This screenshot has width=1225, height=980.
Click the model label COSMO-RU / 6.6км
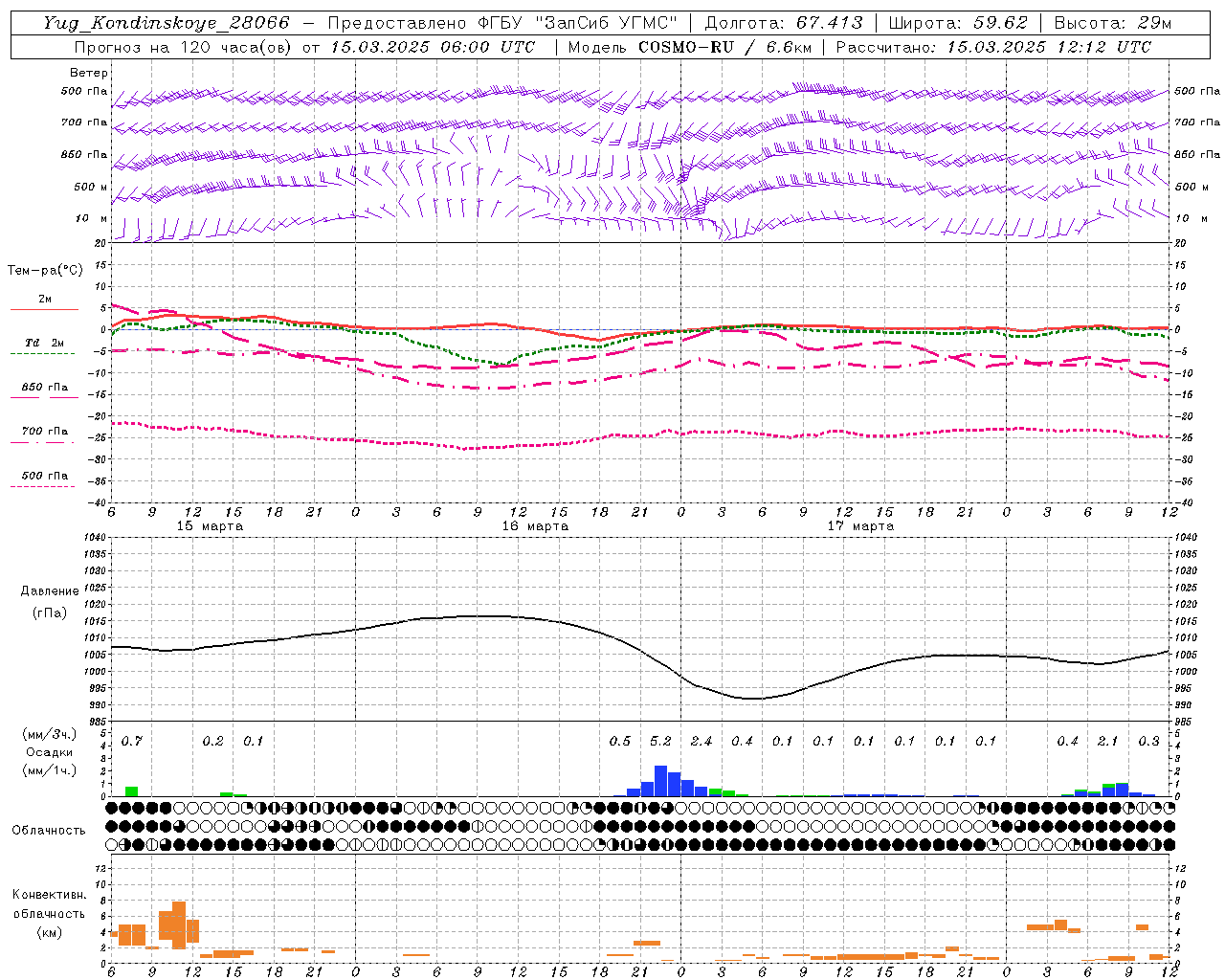[x=725, y=47]
